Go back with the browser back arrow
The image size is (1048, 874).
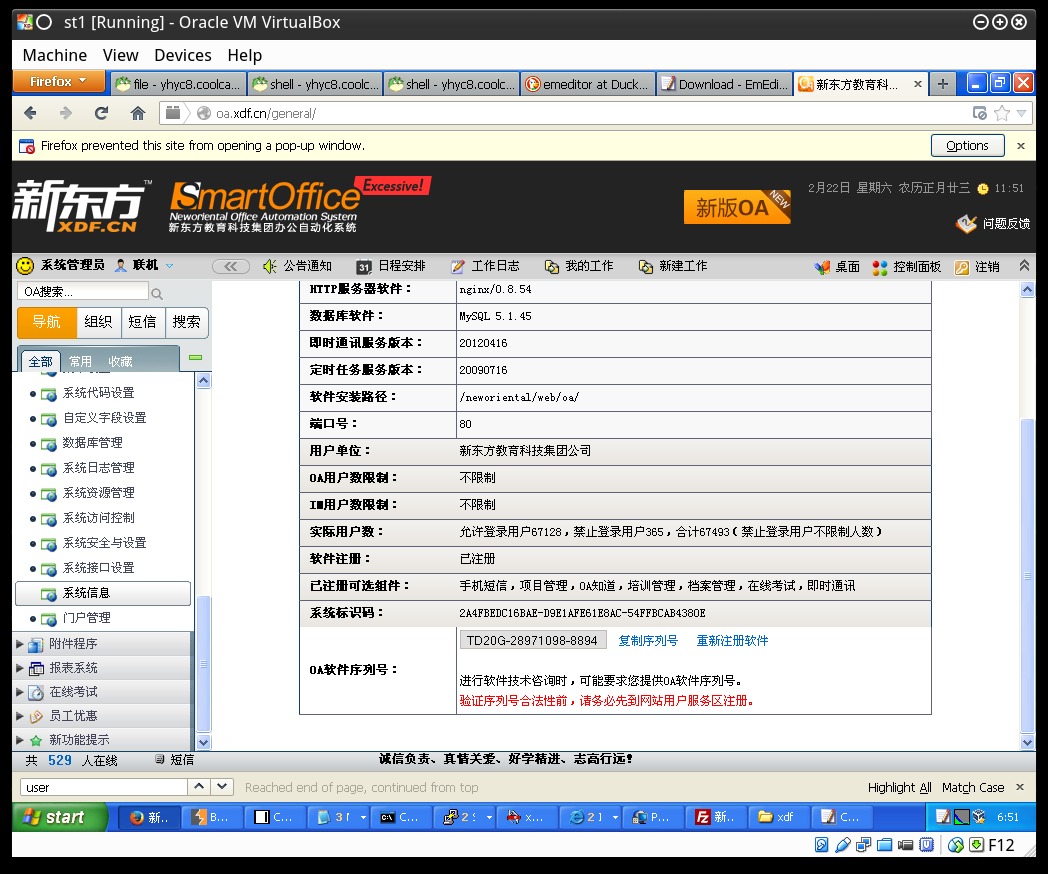click(x=30, y=113)
